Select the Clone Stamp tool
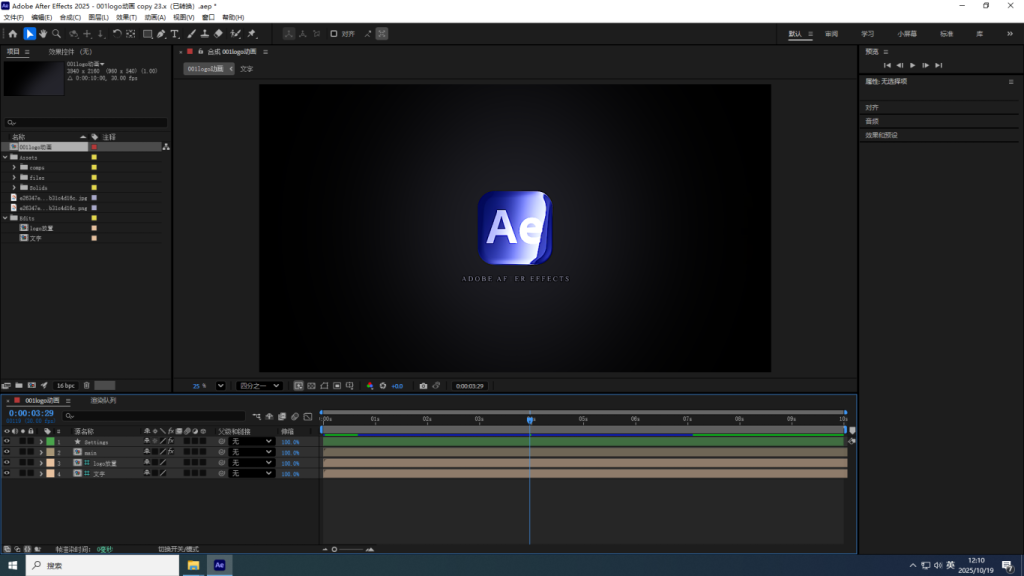This screenshot has width=1024, height=576. tap(204, 34)
